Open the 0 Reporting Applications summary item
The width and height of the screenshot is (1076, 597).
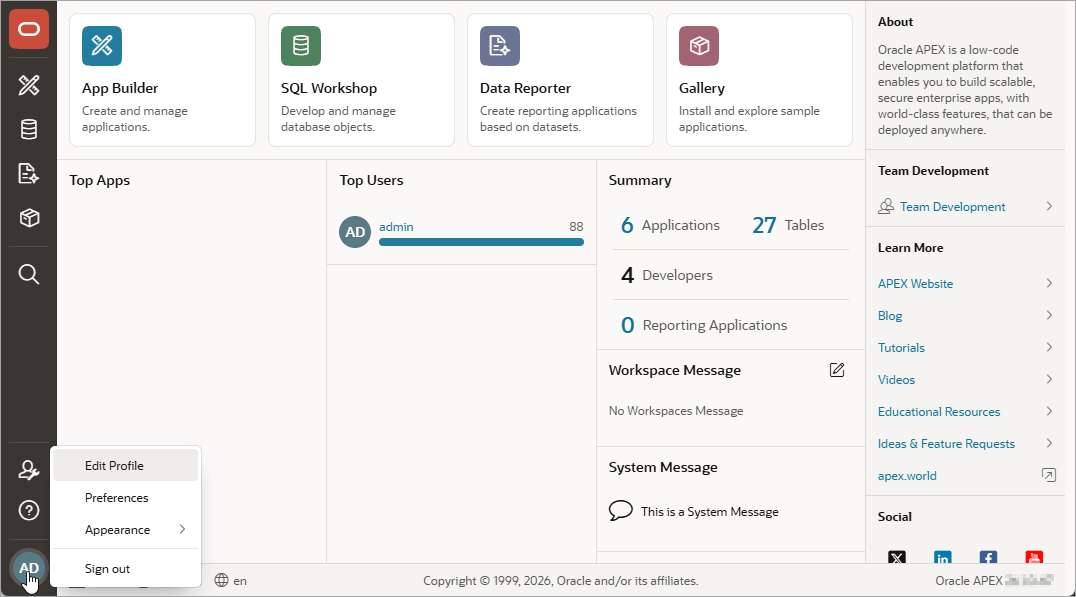point(704,325)
